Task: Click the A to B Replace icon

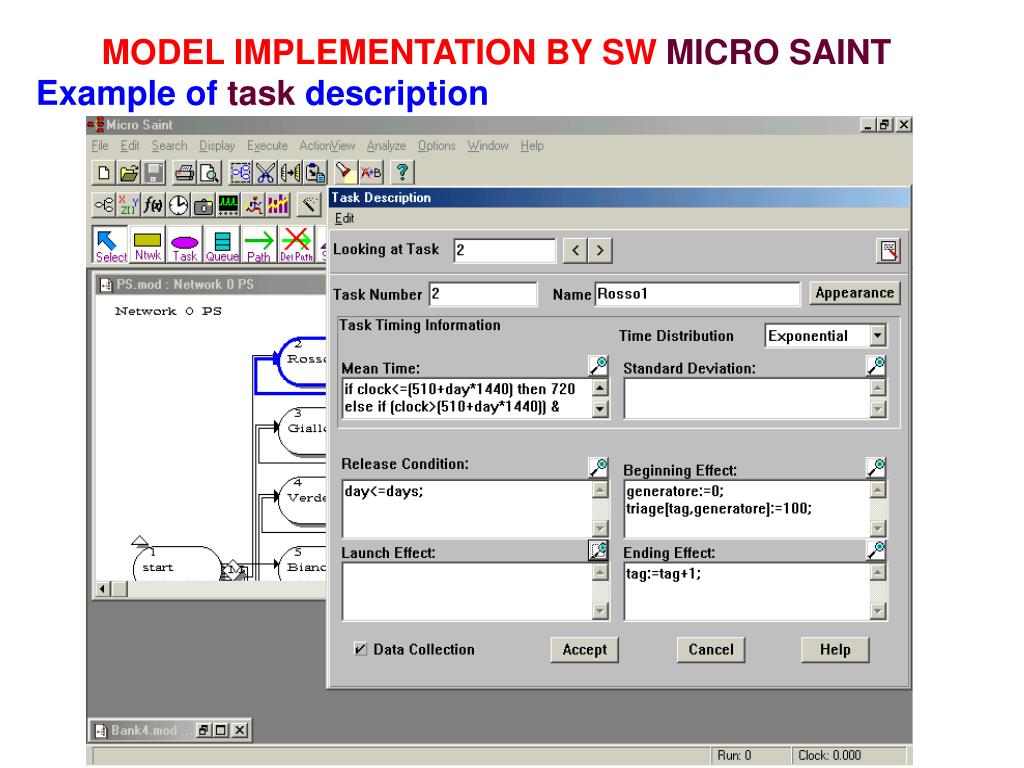Action: click(x=371, y=172)
